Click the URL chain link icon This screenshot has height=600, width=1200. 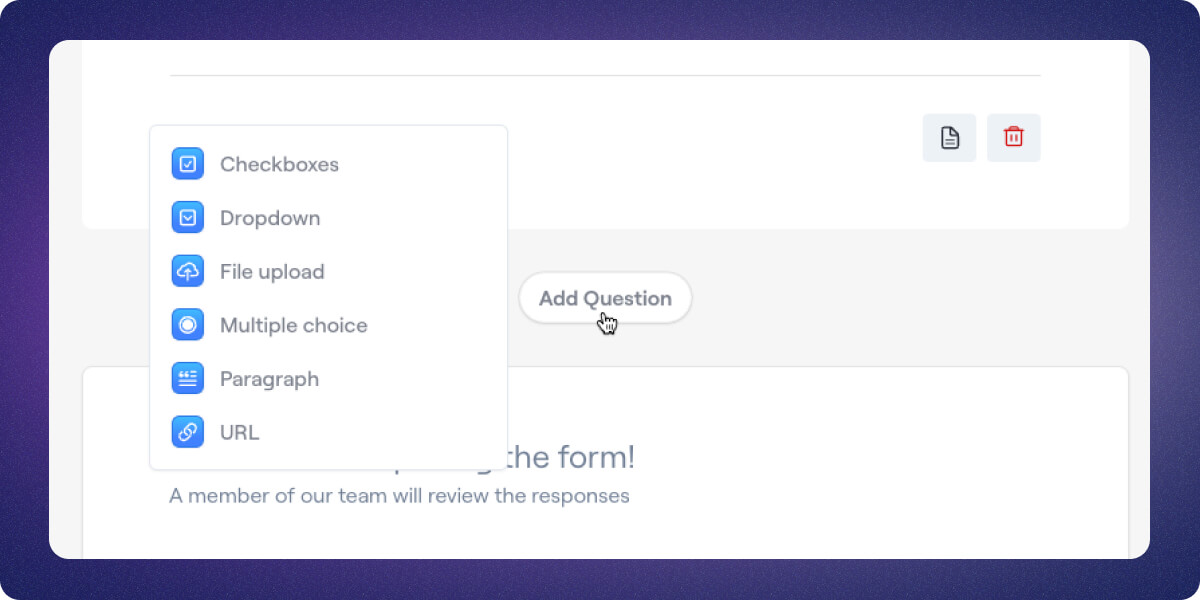pyautogui.click(x=188, y=432)
